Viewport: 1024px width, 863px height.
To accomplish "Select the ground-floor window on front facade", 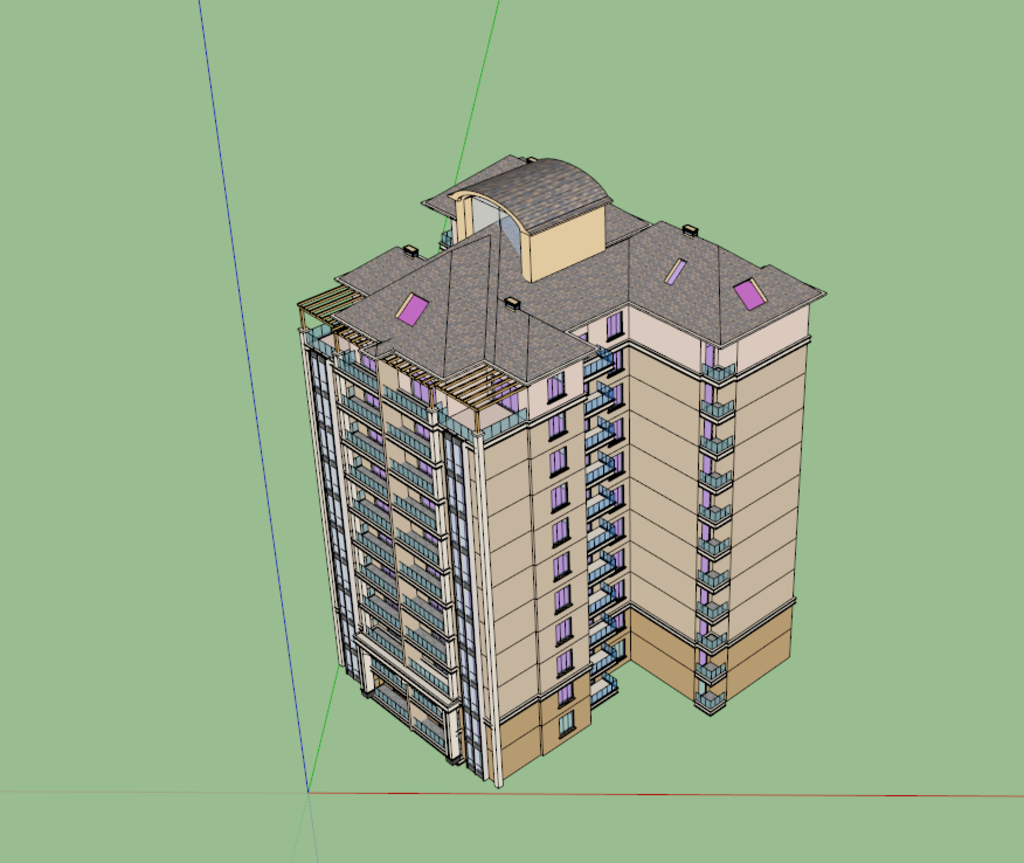I will 566,723.
